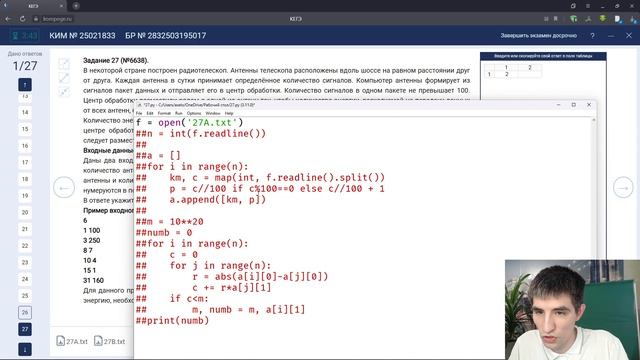Select task 21 in sidebar
The image size is (640, 360).
click(25, 229)
